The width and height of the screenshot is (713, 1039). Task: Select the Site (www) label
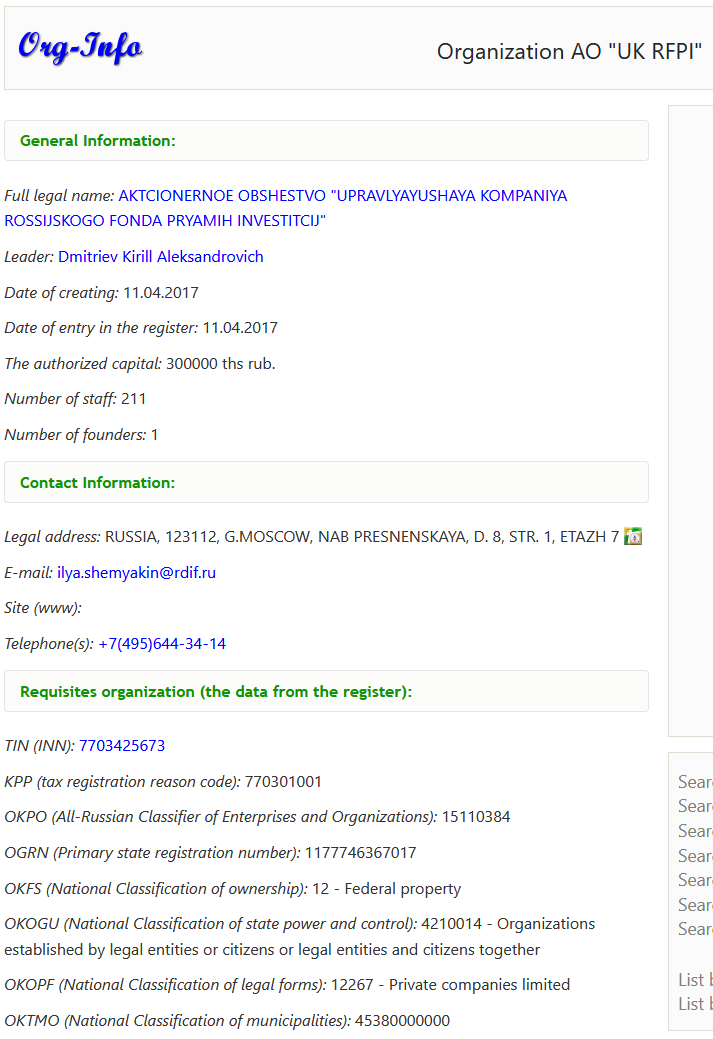[x=43, y=608]
